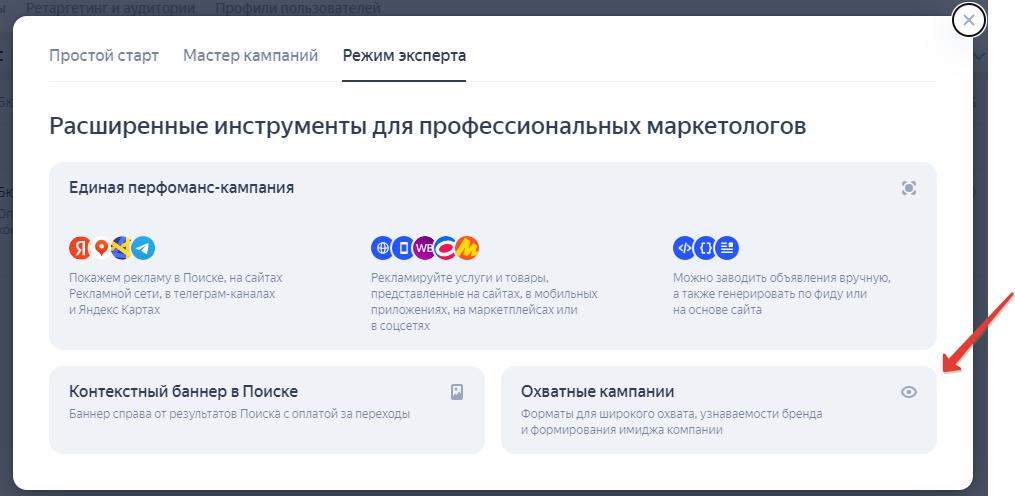Click the curly braces feed icon
1015x496 pixels.
pyautogui.click(x=706, y=247)
